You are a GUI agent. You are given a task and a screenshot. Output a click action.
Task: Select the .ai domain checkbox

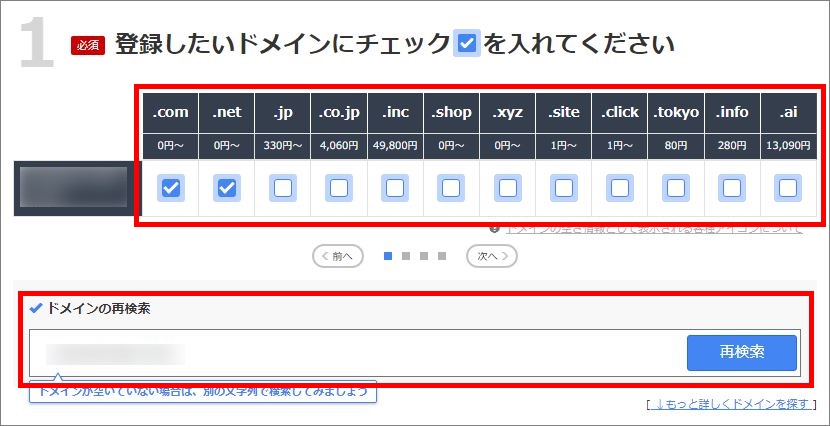point(788,188)
